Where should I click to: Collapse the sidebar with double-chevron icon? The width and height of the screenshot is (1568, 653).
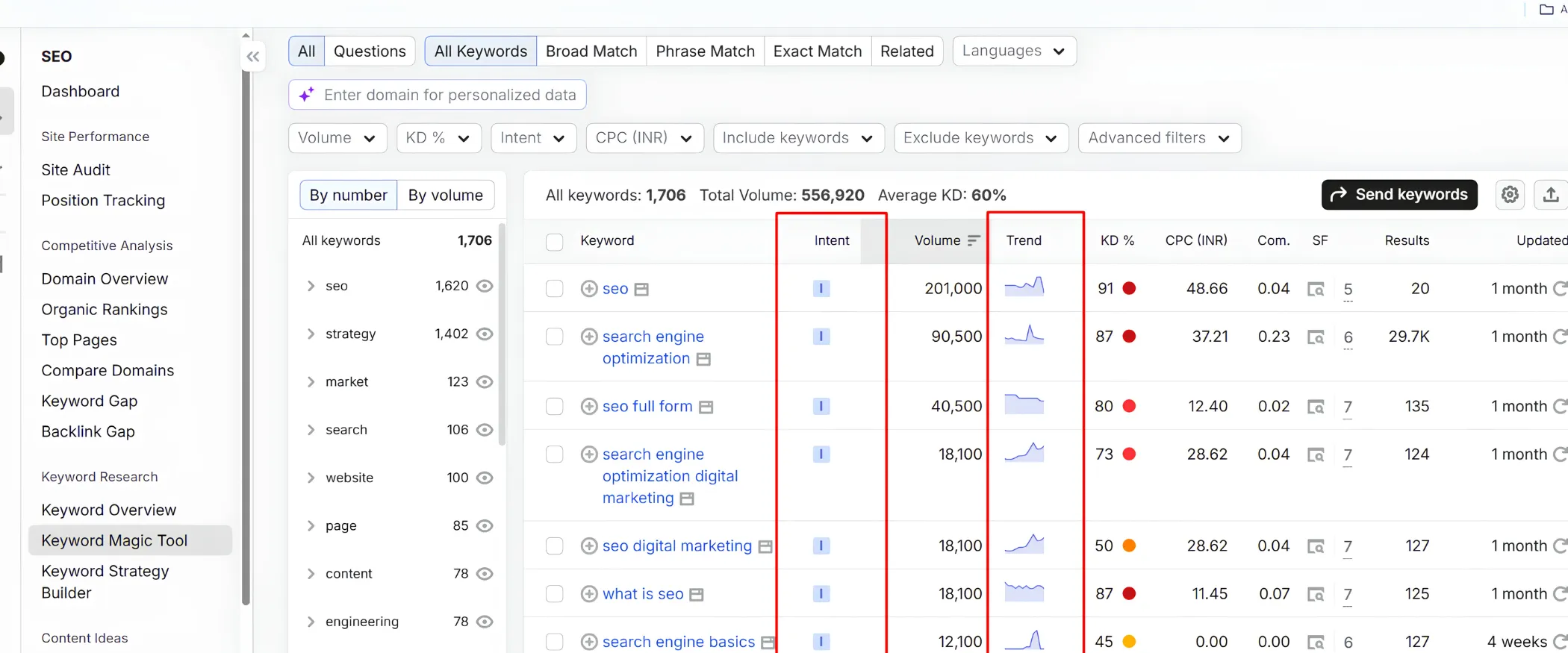pyautogui.click(x=253, y=57)
